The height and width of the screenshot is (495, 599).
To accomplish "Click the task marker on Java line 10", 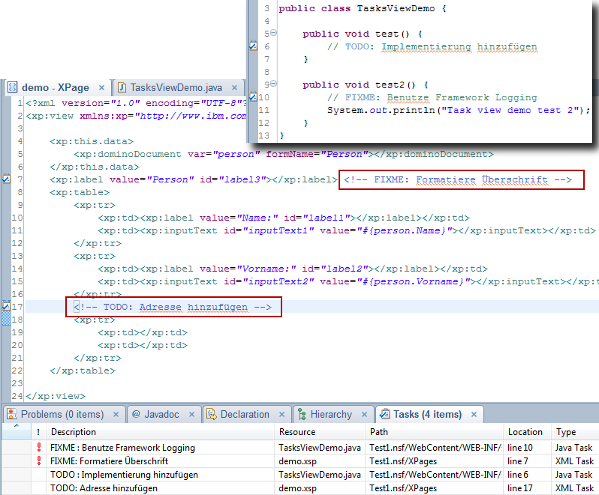I will pyautogui.click(x=253, y=97).
